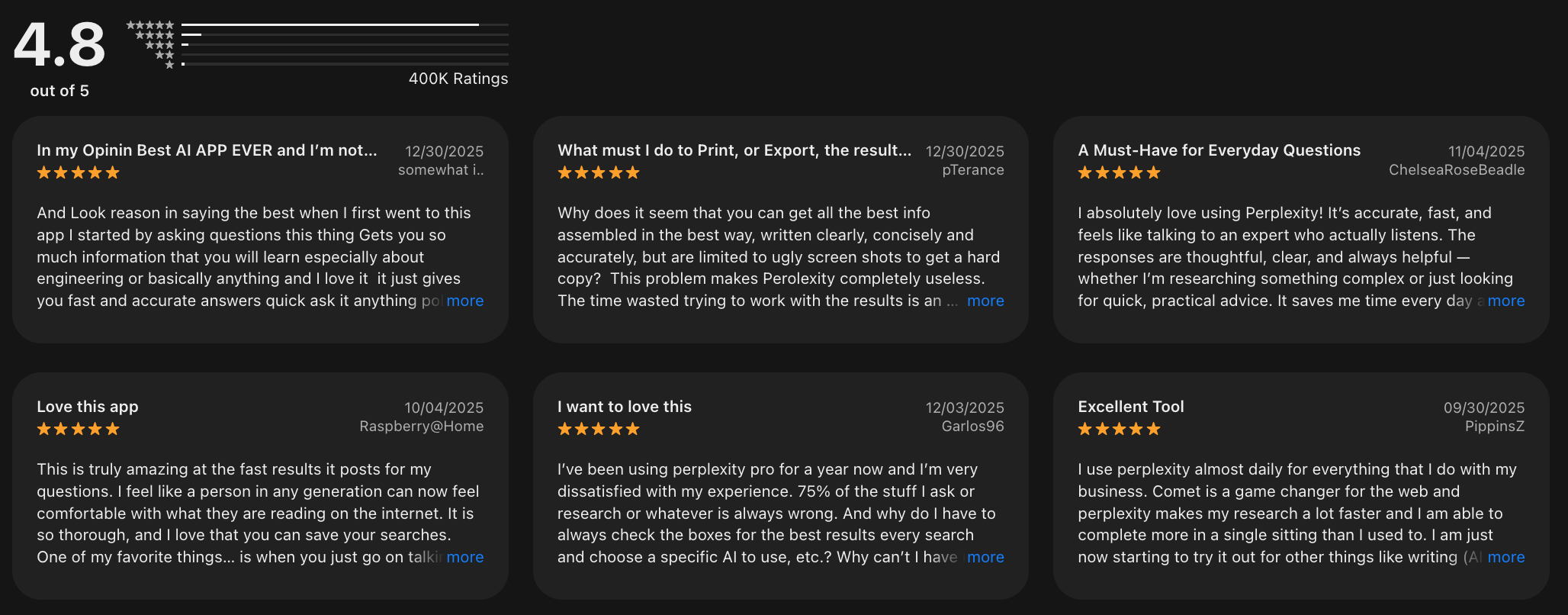
Task: Click the fifth star on 'Love this app' review
Action: coord(113,429)
